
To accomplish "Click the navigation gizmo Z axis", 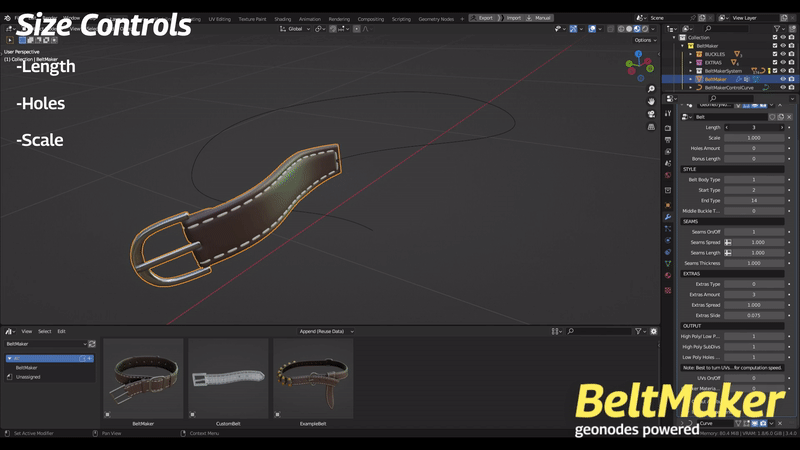I will 638,54.
